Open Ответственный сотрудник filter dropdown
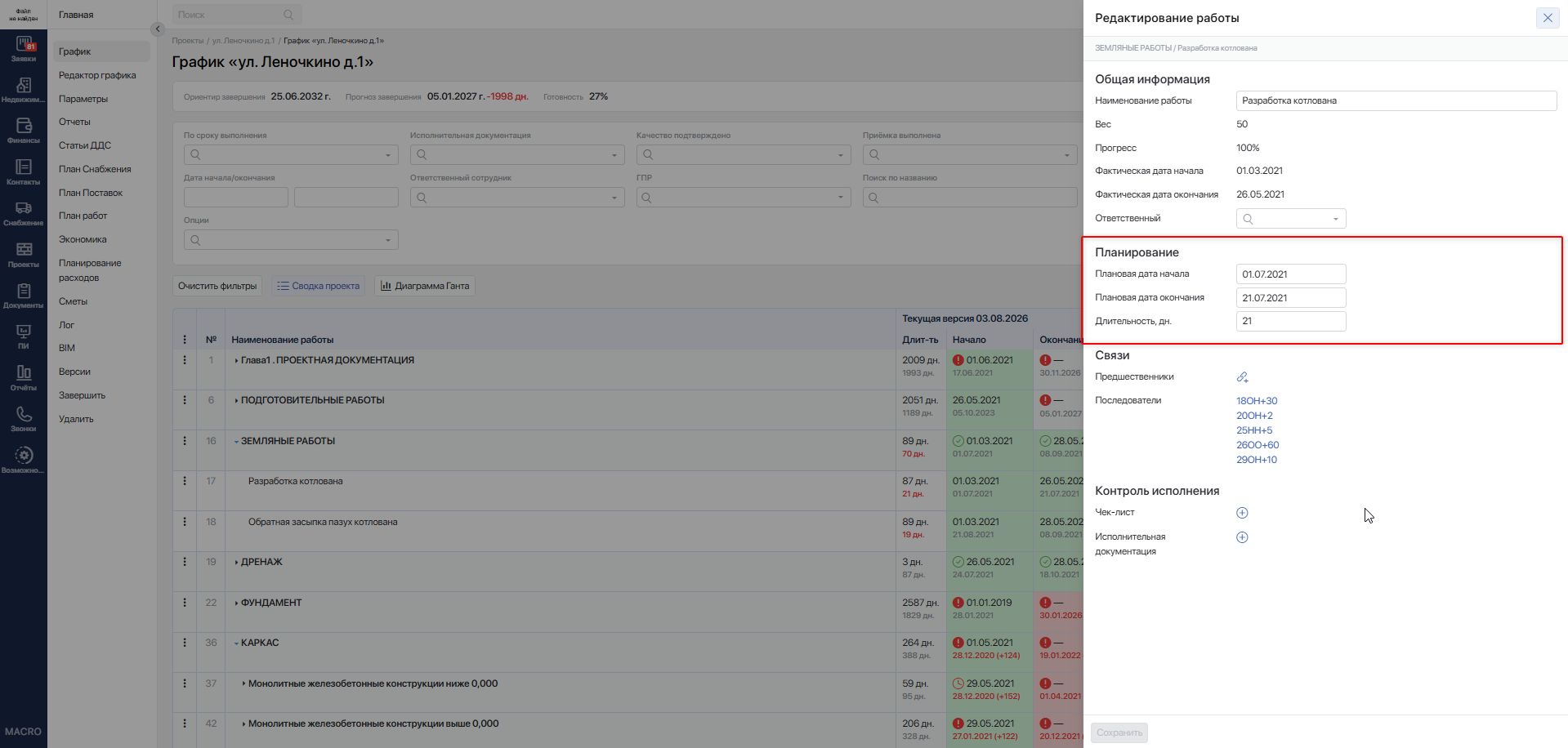The image size is (1568, 748). pyautogui.click(x=517, y=198)
